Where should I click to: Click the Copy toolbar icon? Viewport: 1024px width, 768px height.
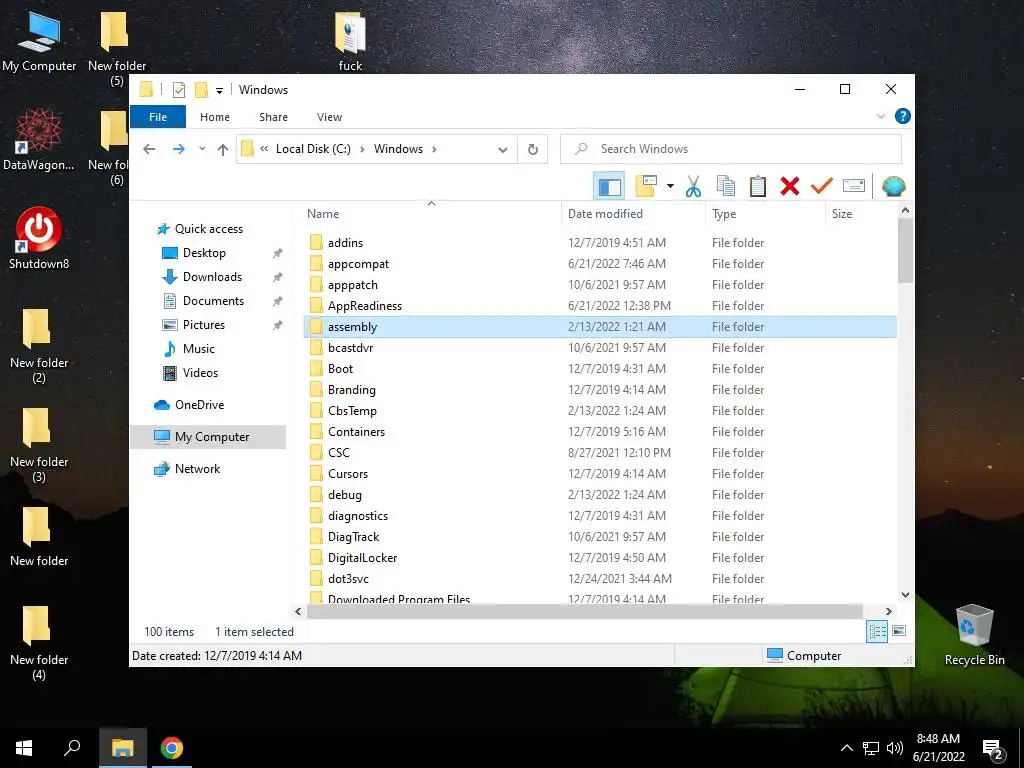(x=726, y=187)
